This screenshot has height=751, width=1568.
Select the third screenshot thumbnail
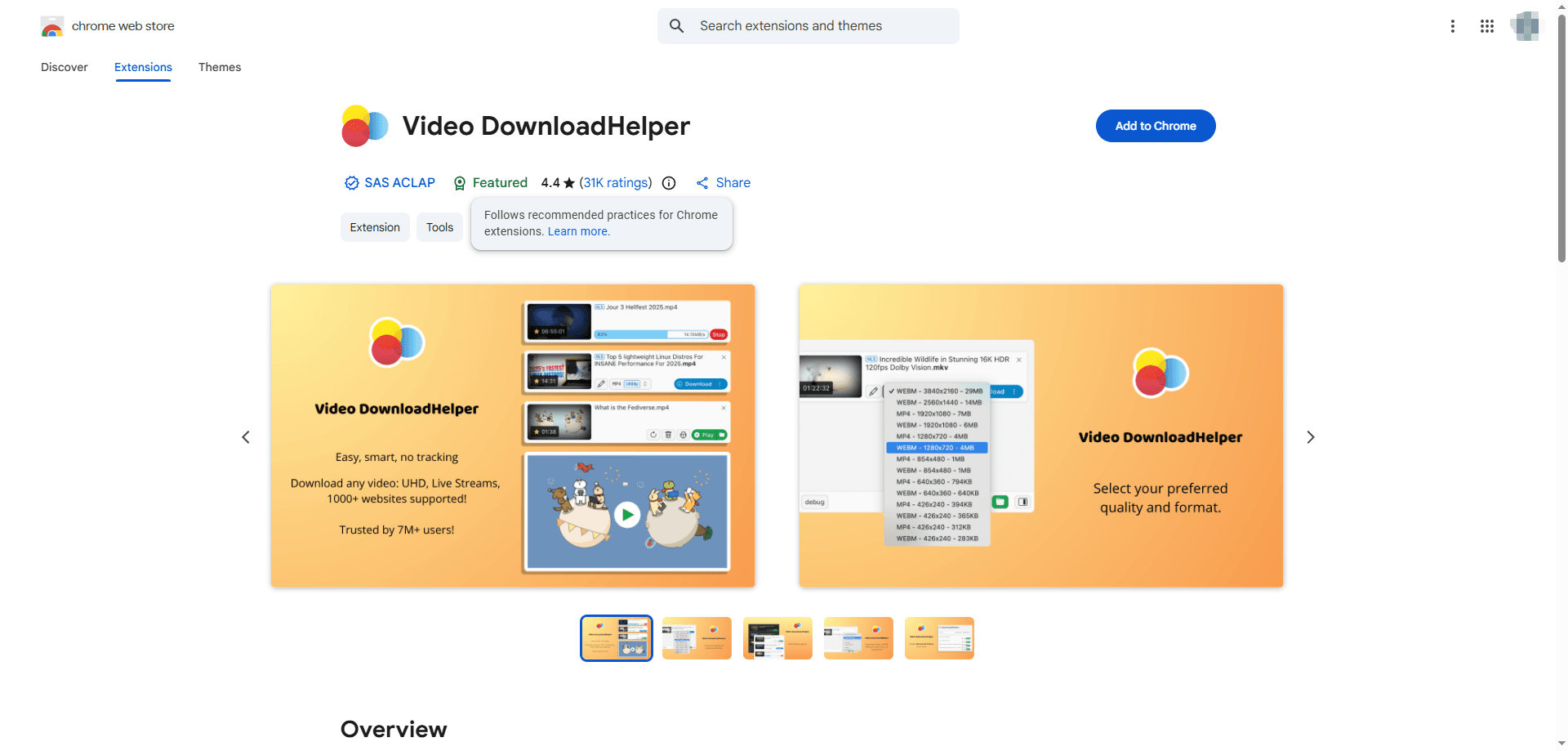777,638
